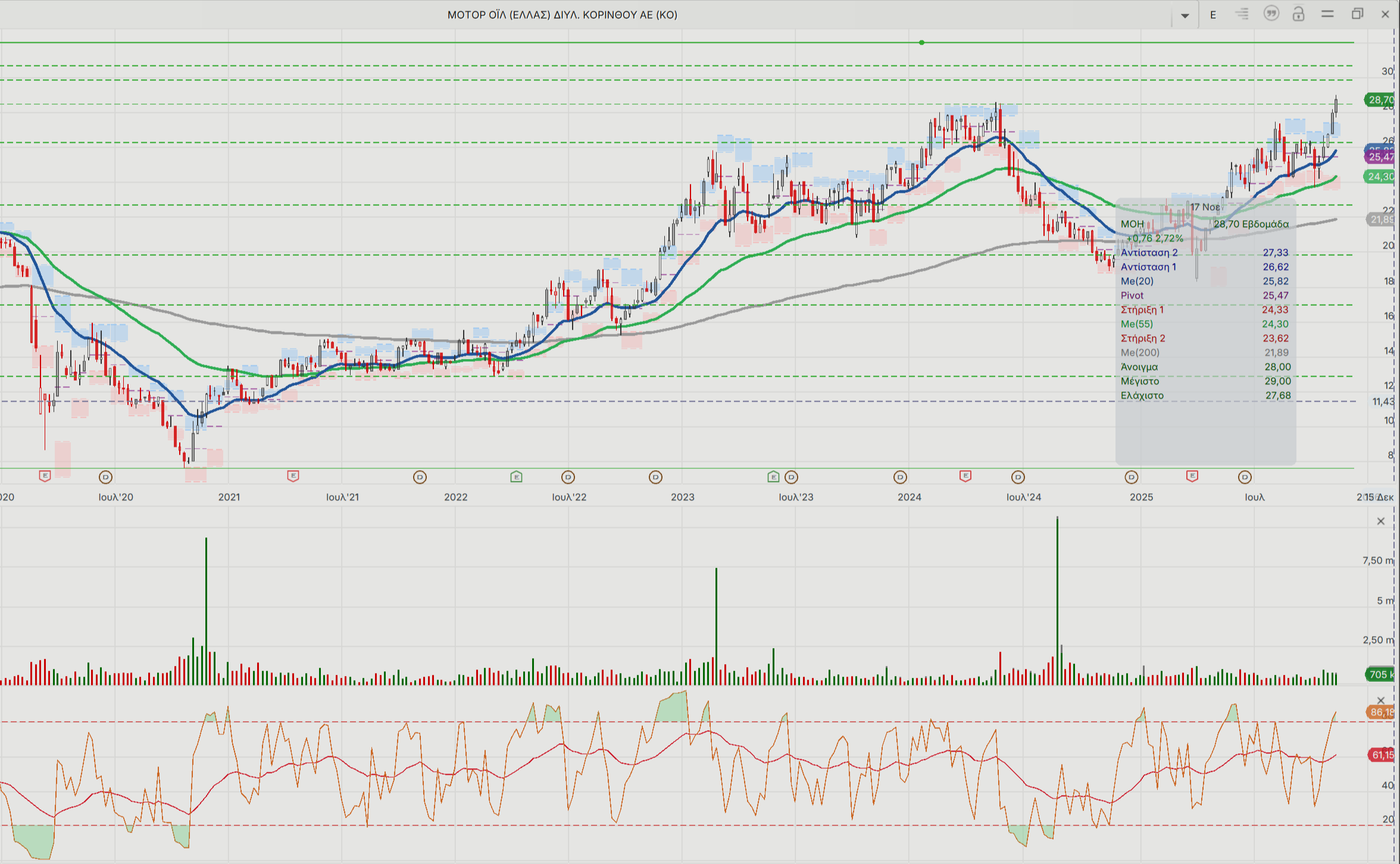Click the red earnings marker in 2021
Screen dimensions: 1400x864
293,476
